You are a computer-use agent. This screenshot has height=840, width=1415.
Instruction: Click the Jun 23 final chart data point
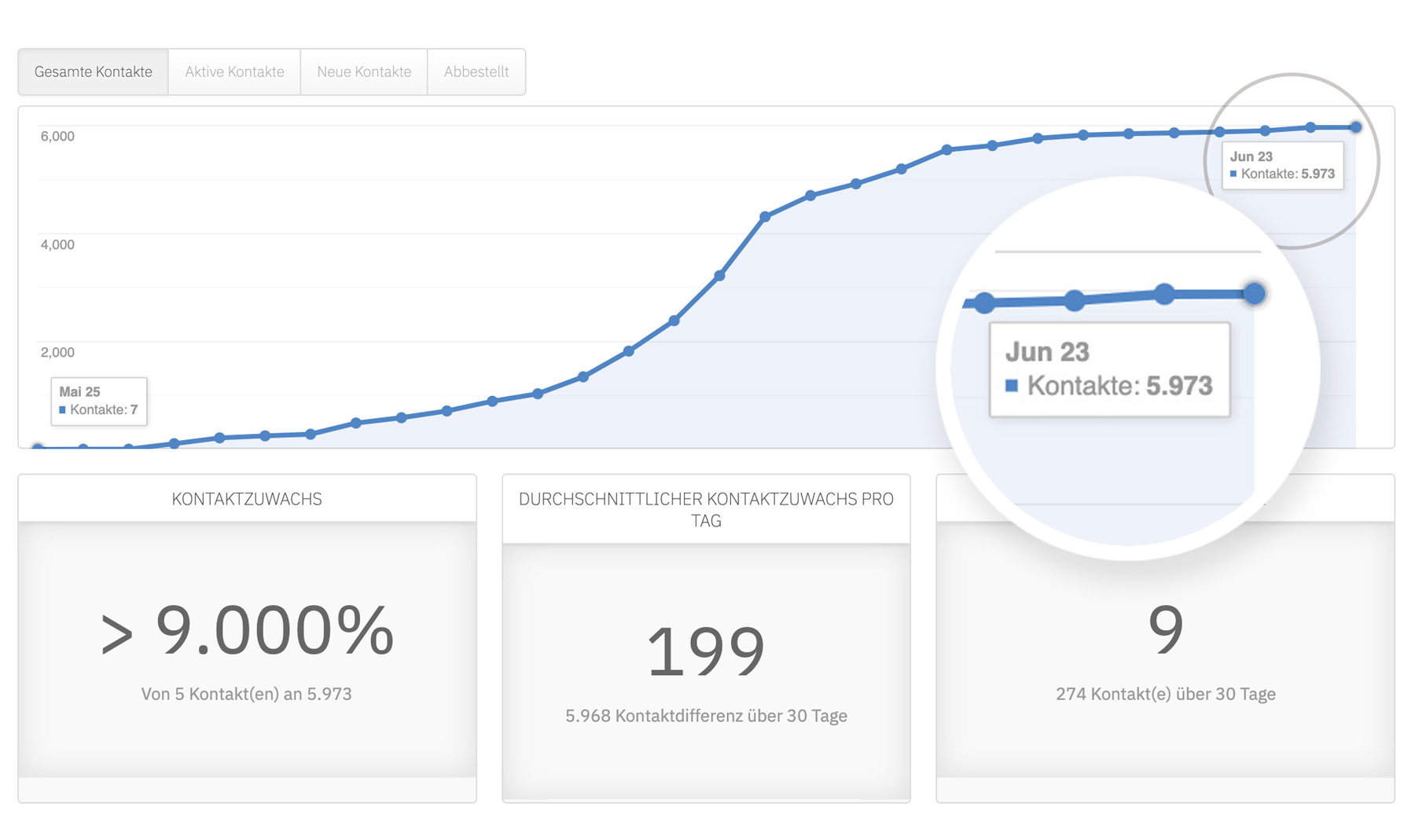1356,127
